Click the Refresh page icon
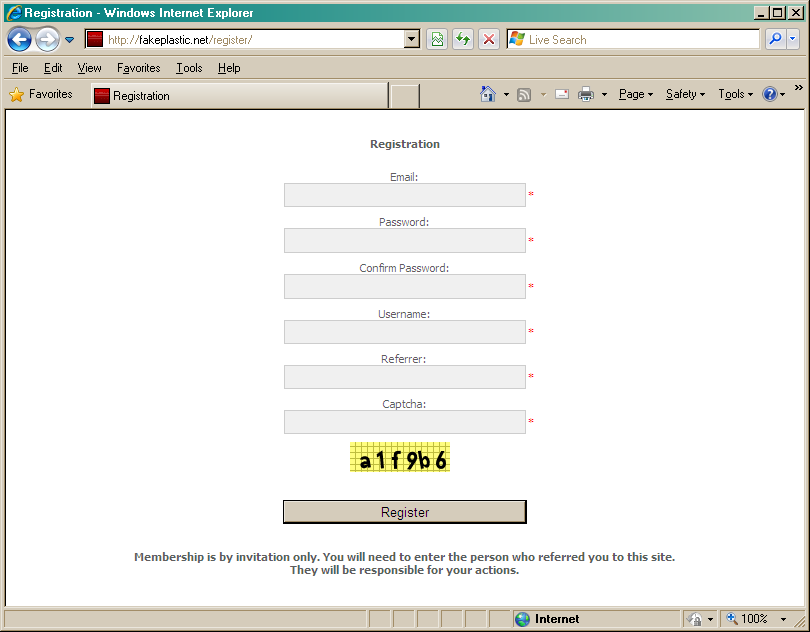The width and height of the screenshot is (810, 632). [463, 40]
